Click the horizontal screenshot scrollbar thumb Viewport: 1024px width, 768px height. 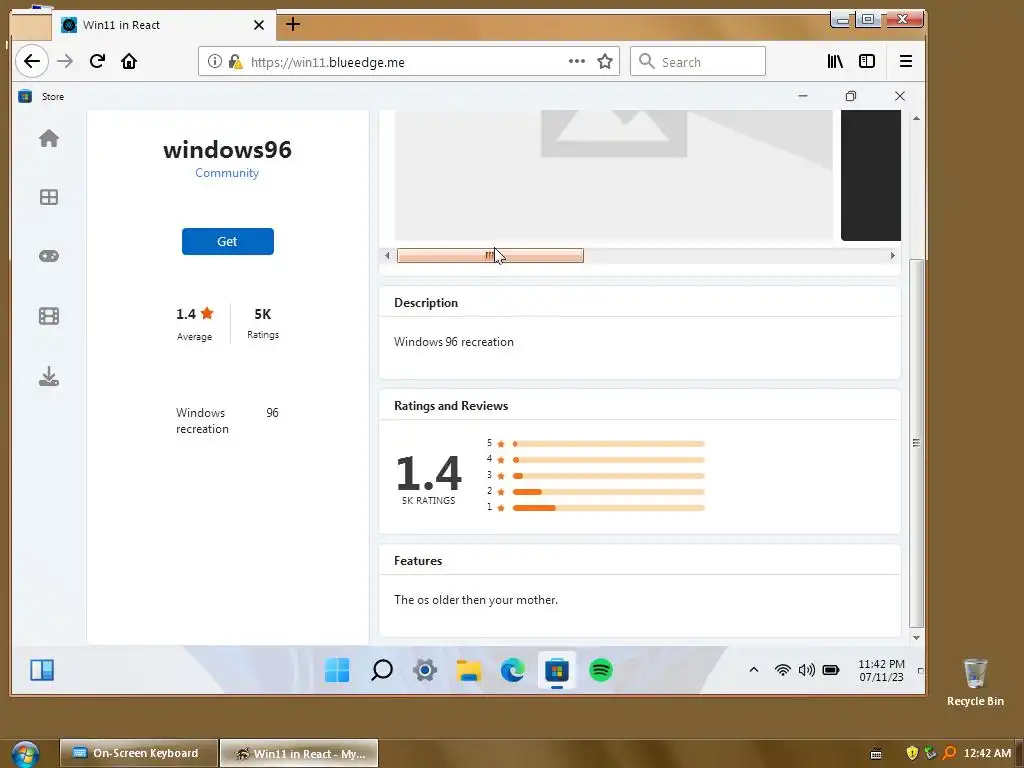point(490,256)
